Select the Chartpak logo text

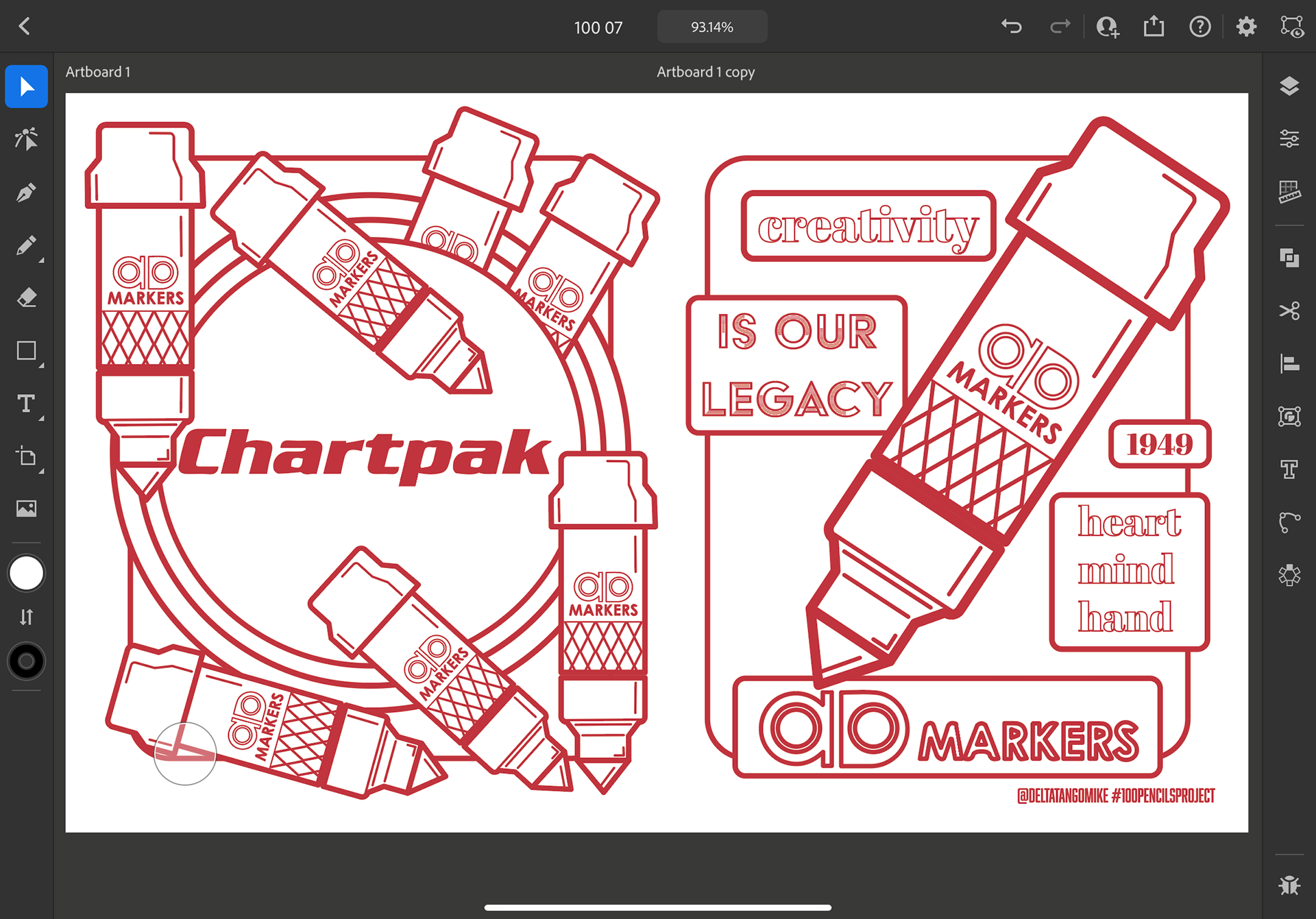365,456
